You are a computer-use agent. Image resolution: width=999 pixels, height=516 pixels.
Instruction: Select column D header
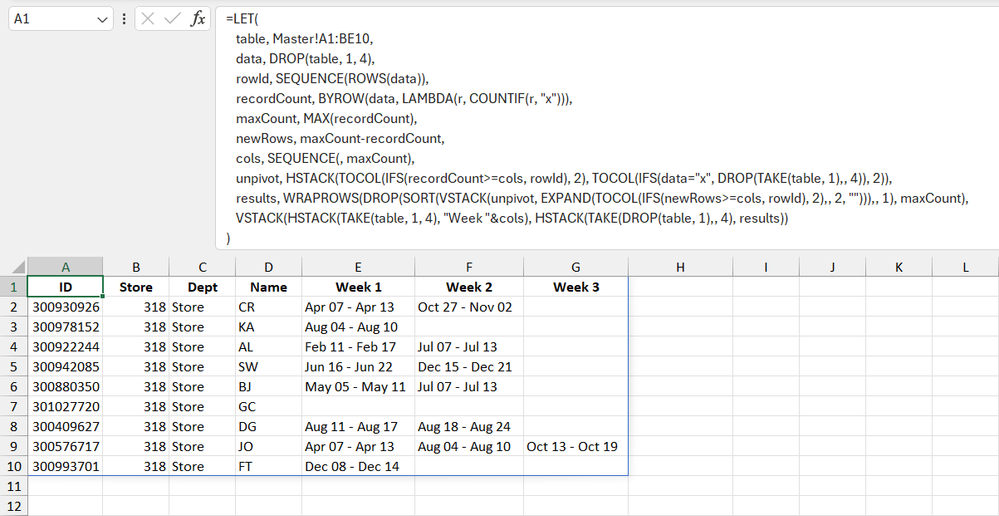[x=268, y=268]
